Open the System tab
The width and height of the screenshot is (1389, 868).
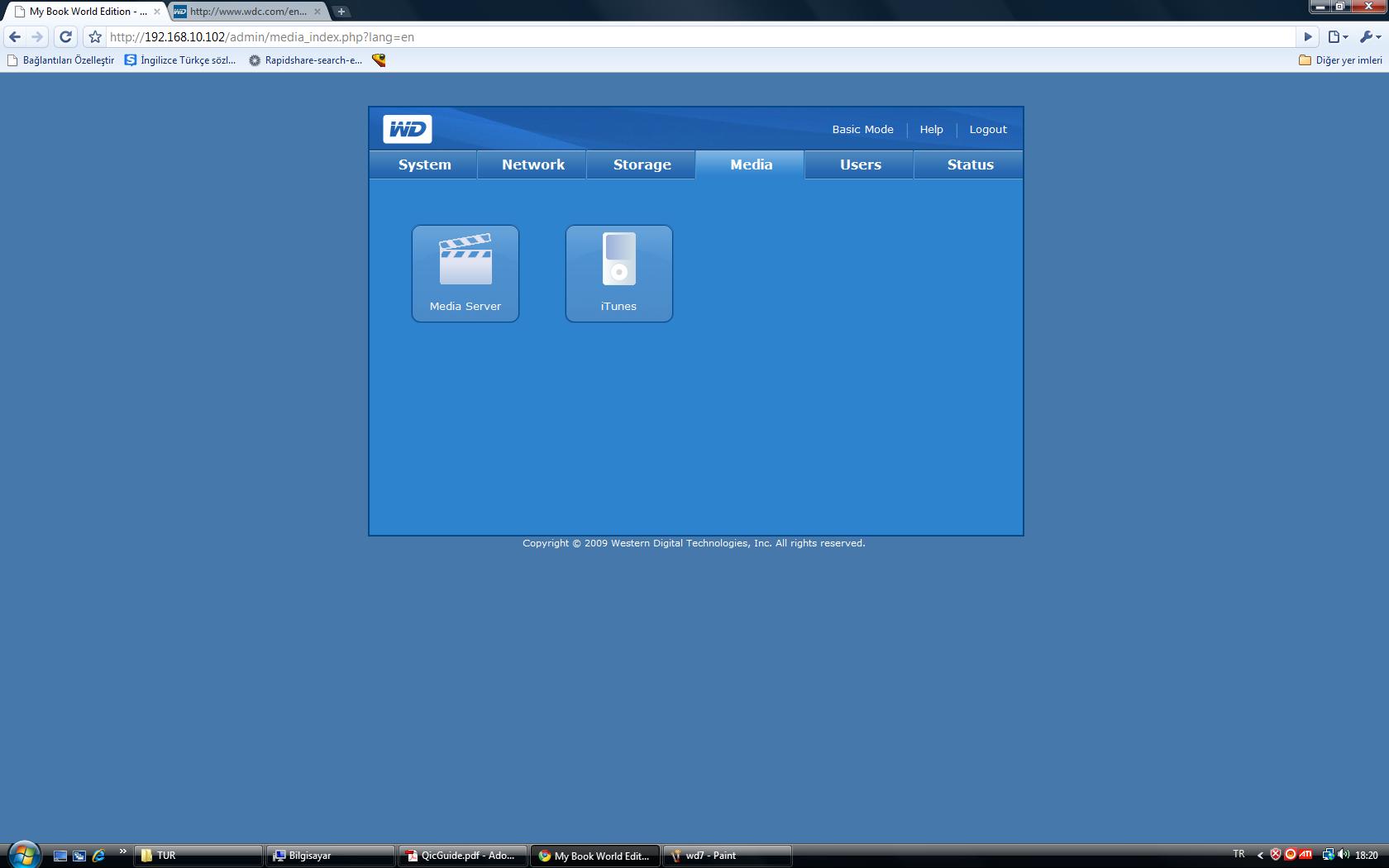coord(424,165)
